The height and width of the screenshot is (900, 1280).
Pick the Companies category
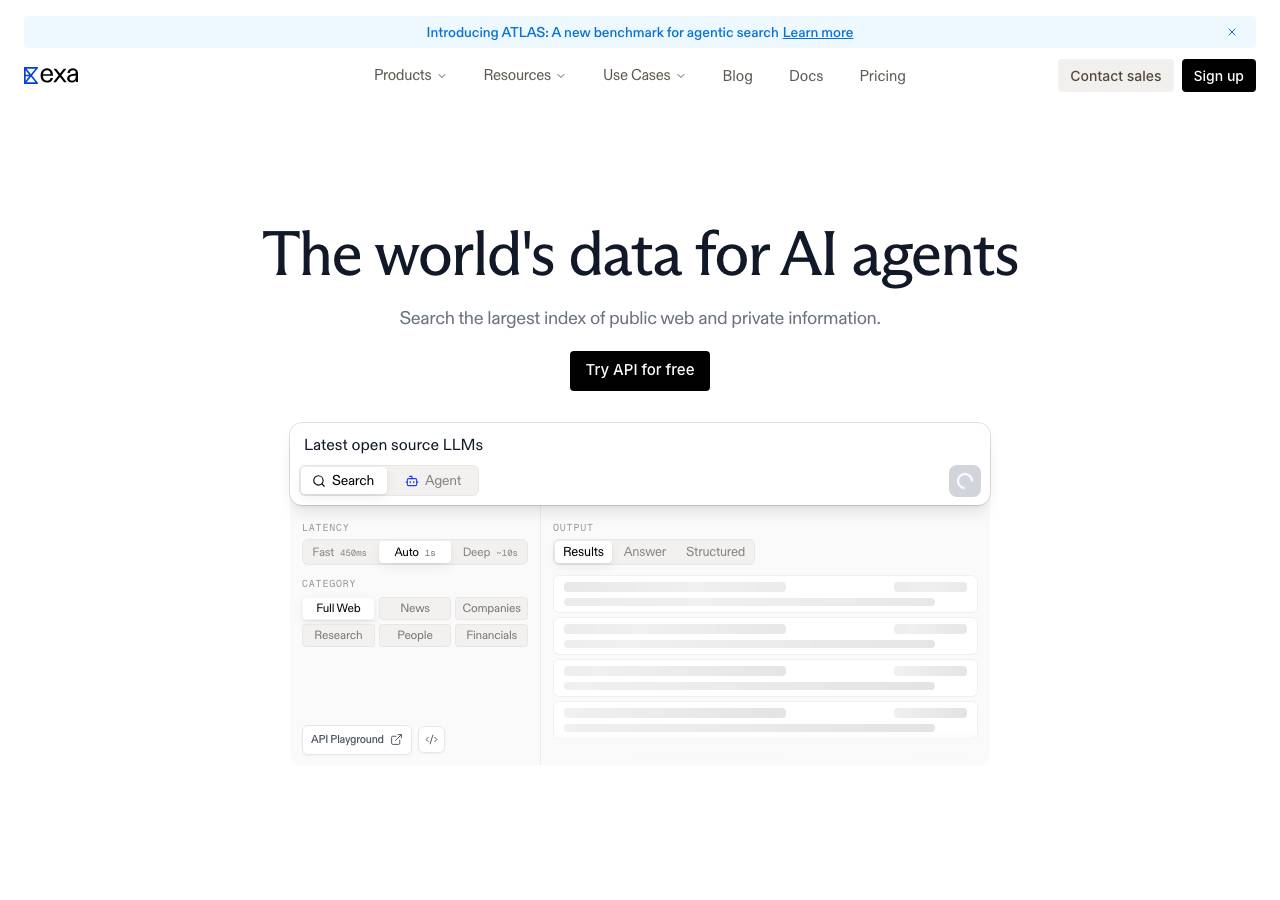(x=491, y=608)
